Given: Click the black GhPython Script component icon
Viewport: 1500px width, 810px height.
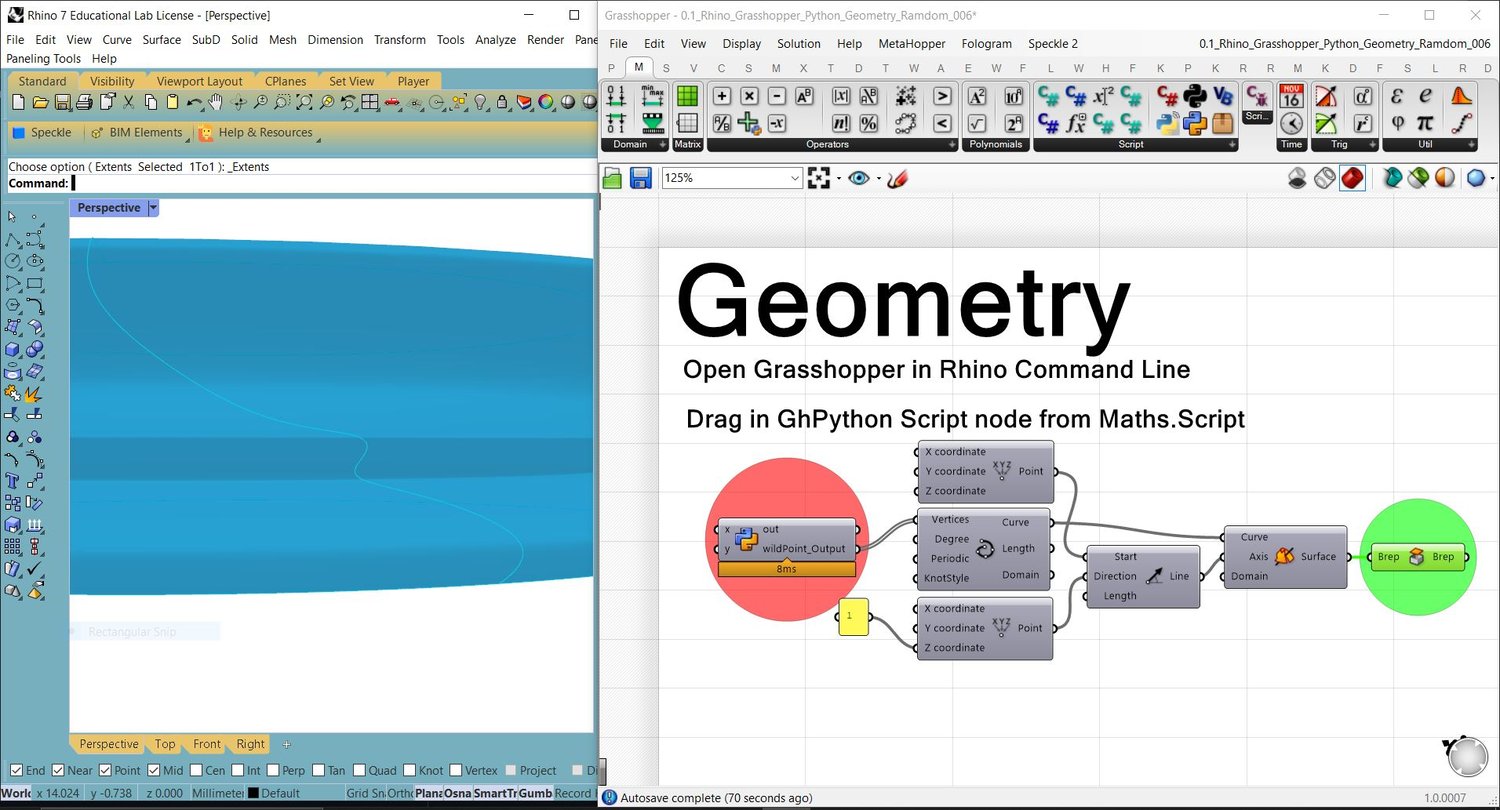Looking at the screenshot, I should tap(1194, 96).
